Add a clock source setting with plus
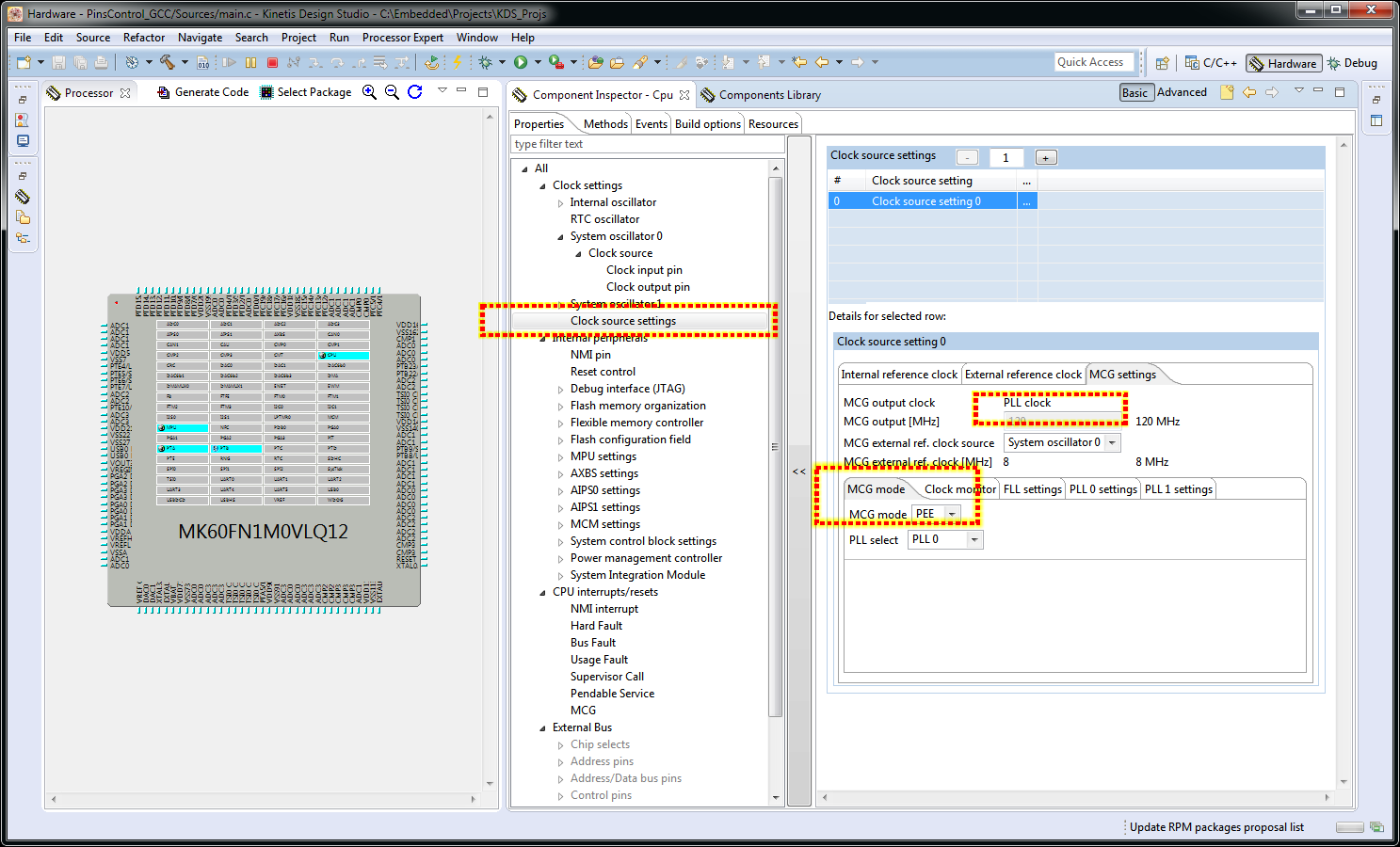Viewport: 1400px width, 847px height. 1045,157
